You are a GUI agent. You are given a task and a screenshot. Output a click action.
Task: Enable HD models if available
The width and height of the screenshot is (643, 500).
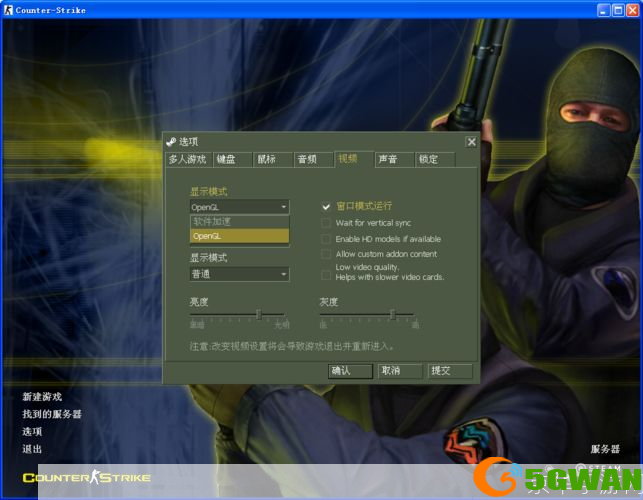pos(326,239)
